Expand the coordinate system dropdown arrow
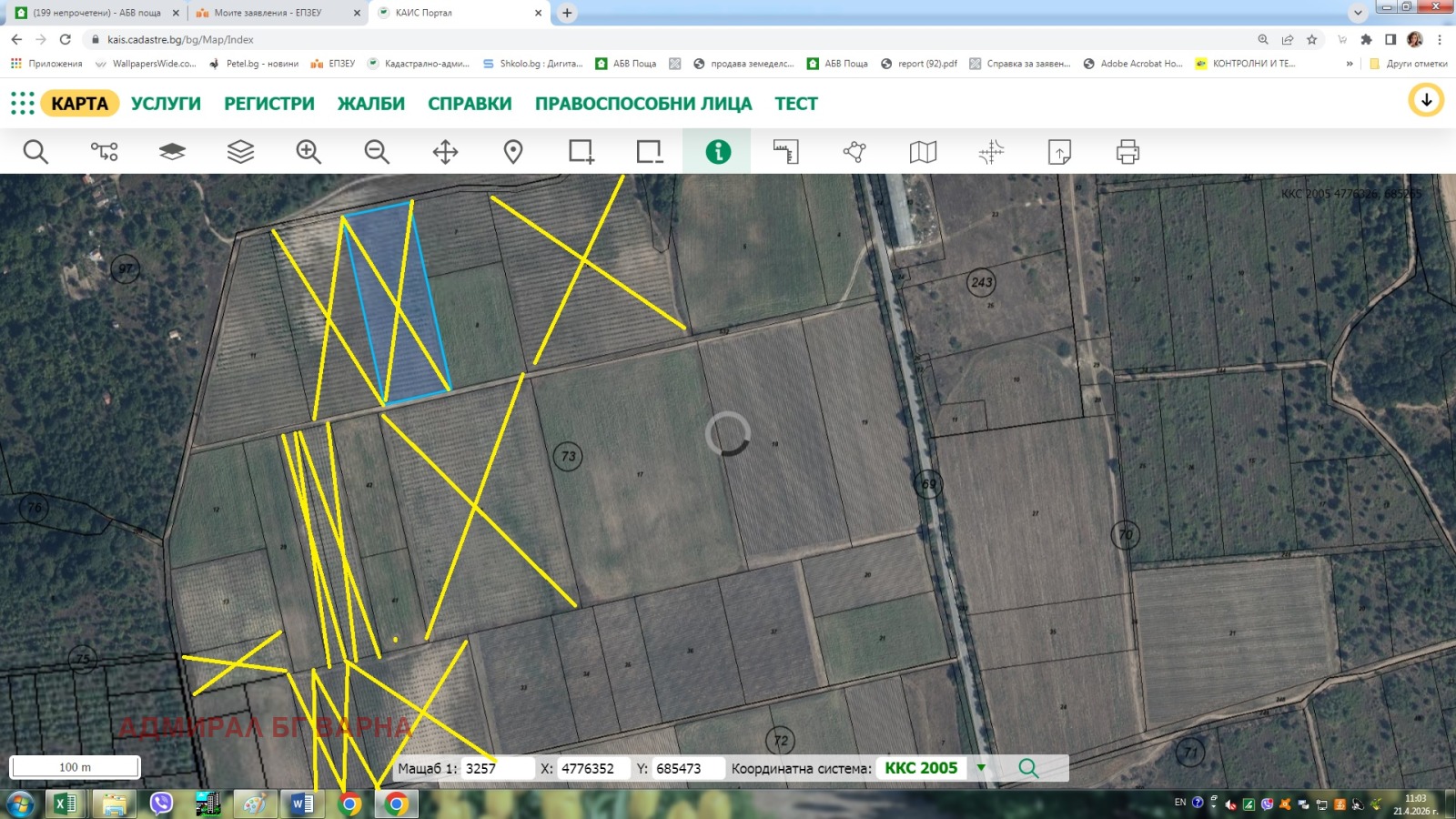 (981, 767)
